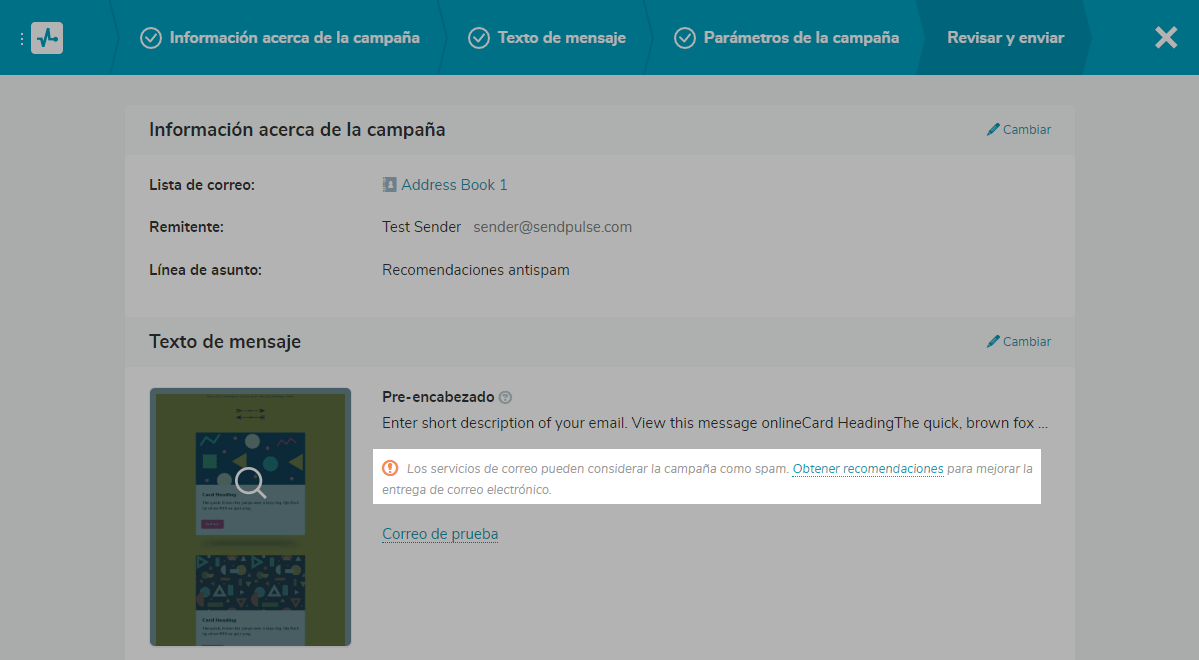
Task: Open the three-dot menu beside the logo
Action: pos(21,39)
